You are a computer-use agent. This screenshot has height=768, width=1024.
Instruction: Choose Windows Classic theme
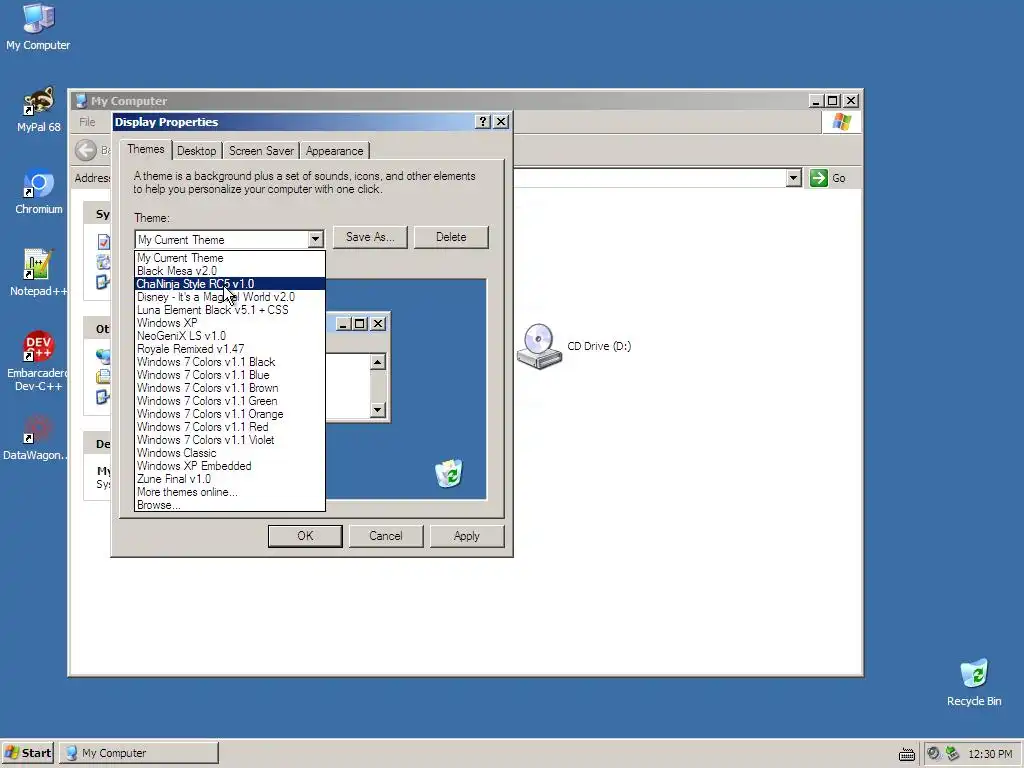tap(230, 453)
